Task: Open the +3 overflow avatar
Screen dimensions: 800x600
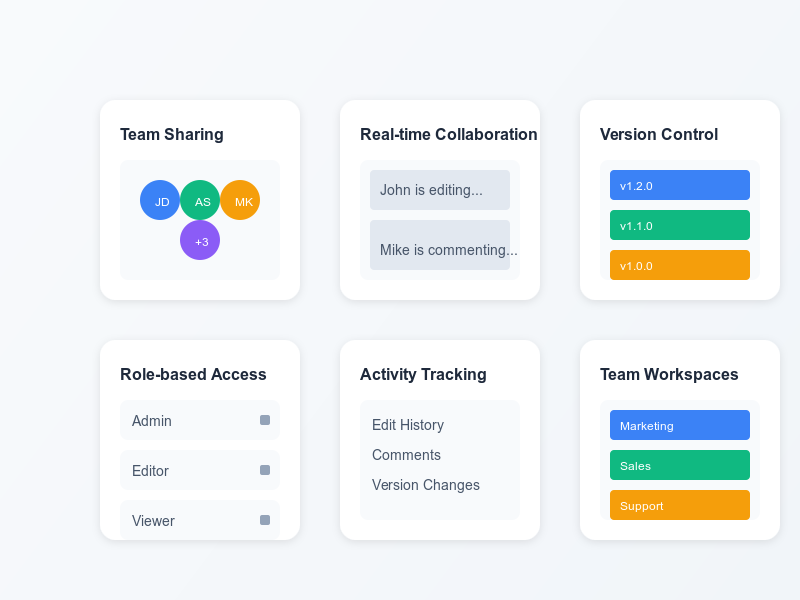Action: point(200,240)
